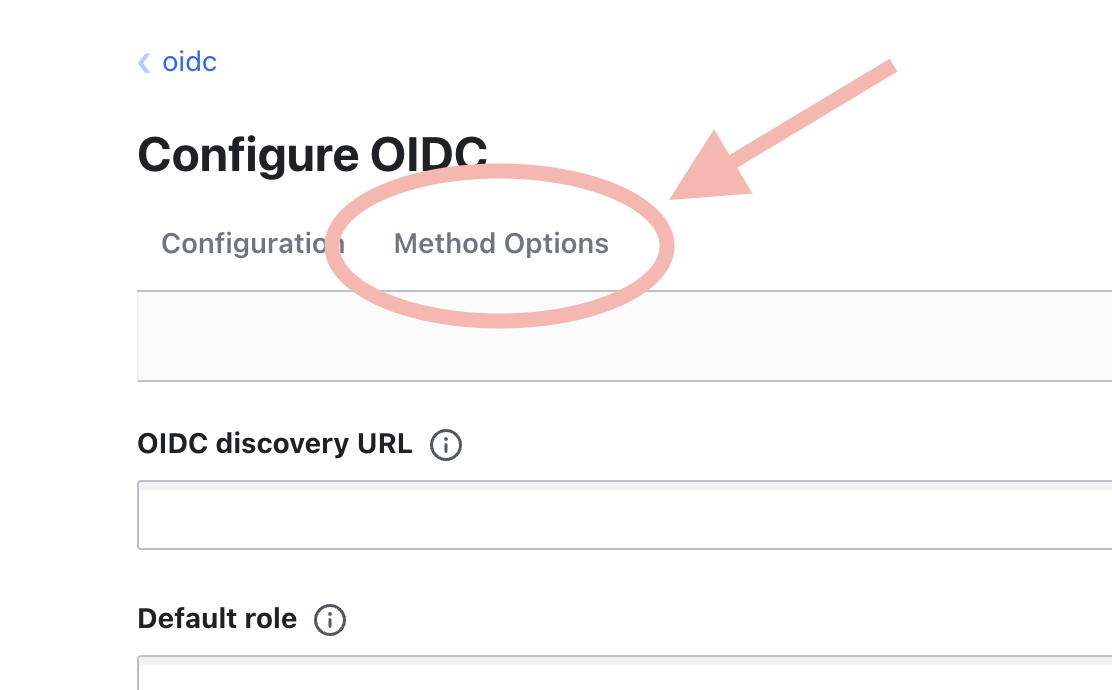The image size is (1112, 690).
Task: Open the Method Options tab
Action: click(x=501, y=244)
